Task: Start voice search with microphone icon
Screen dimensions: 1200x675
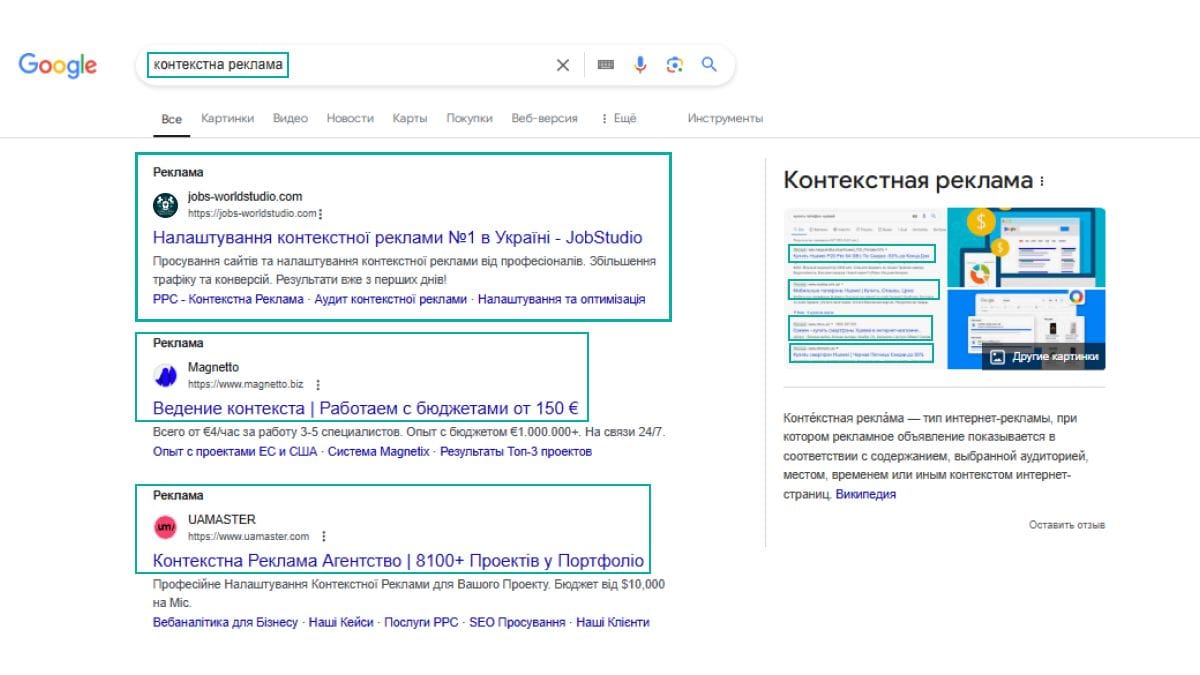Action: click(640, 65)
